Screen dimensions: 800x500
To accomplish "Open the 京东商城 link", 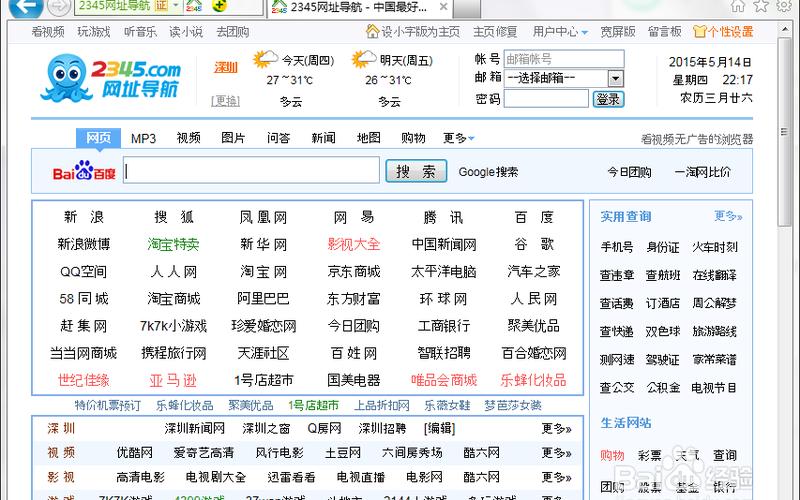I will 354,271.
